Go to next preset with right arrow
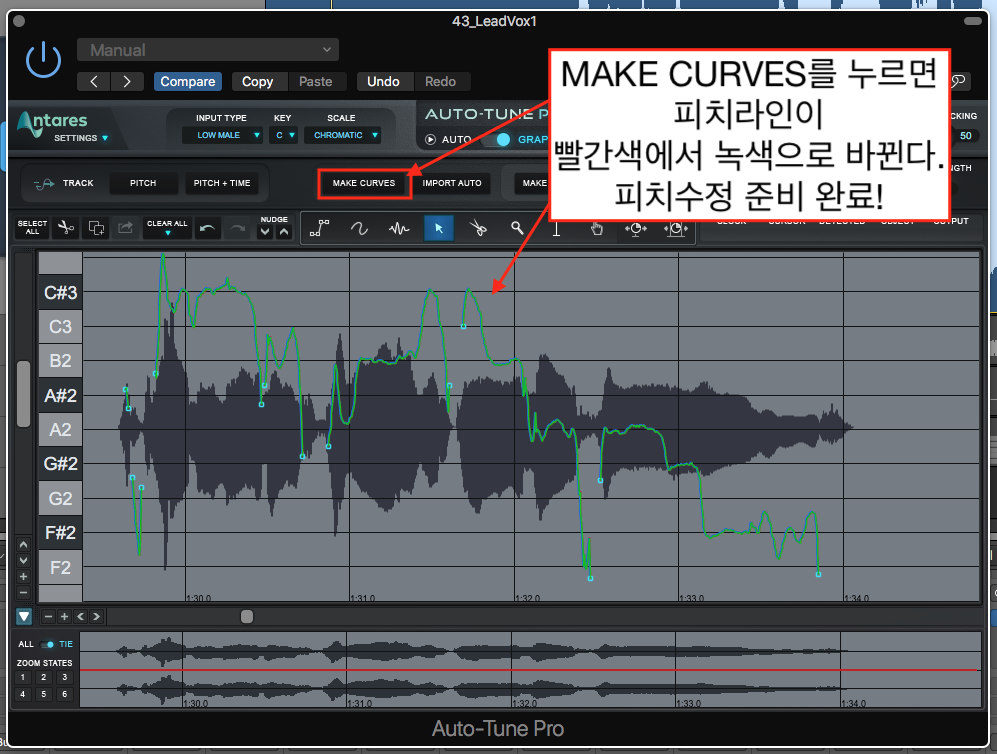This screenshot has height=754, width=997. coord(127,81)
